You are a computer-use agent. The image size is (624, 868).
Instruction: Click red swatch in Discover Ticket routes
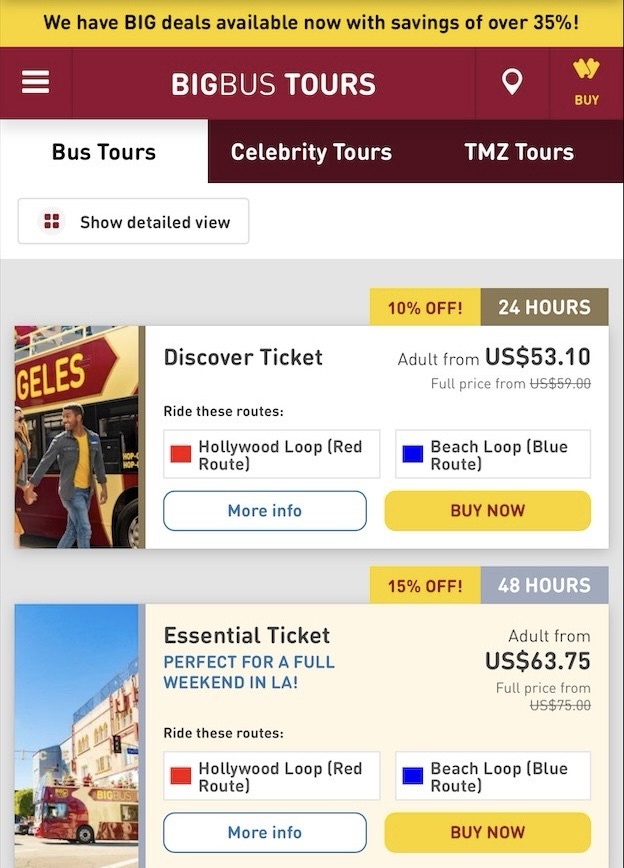tap(181, 454)
